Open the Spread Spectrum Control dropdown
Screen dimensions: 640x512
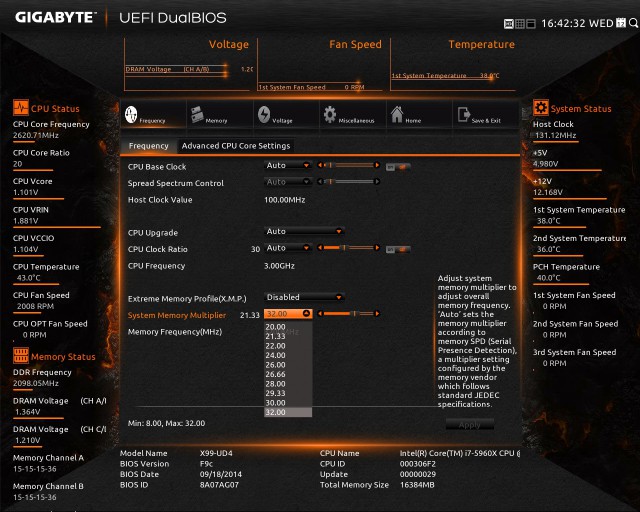[288, 182]
